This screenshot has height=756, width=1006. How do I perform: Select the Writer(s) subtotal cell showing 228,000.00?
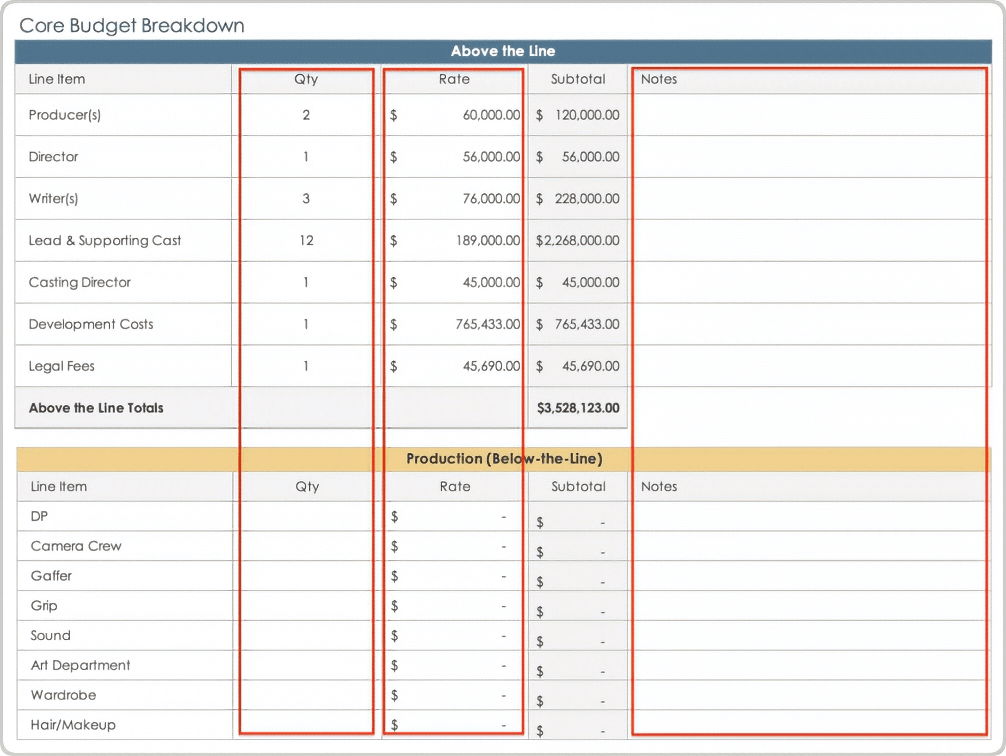[x=578, y=199]
